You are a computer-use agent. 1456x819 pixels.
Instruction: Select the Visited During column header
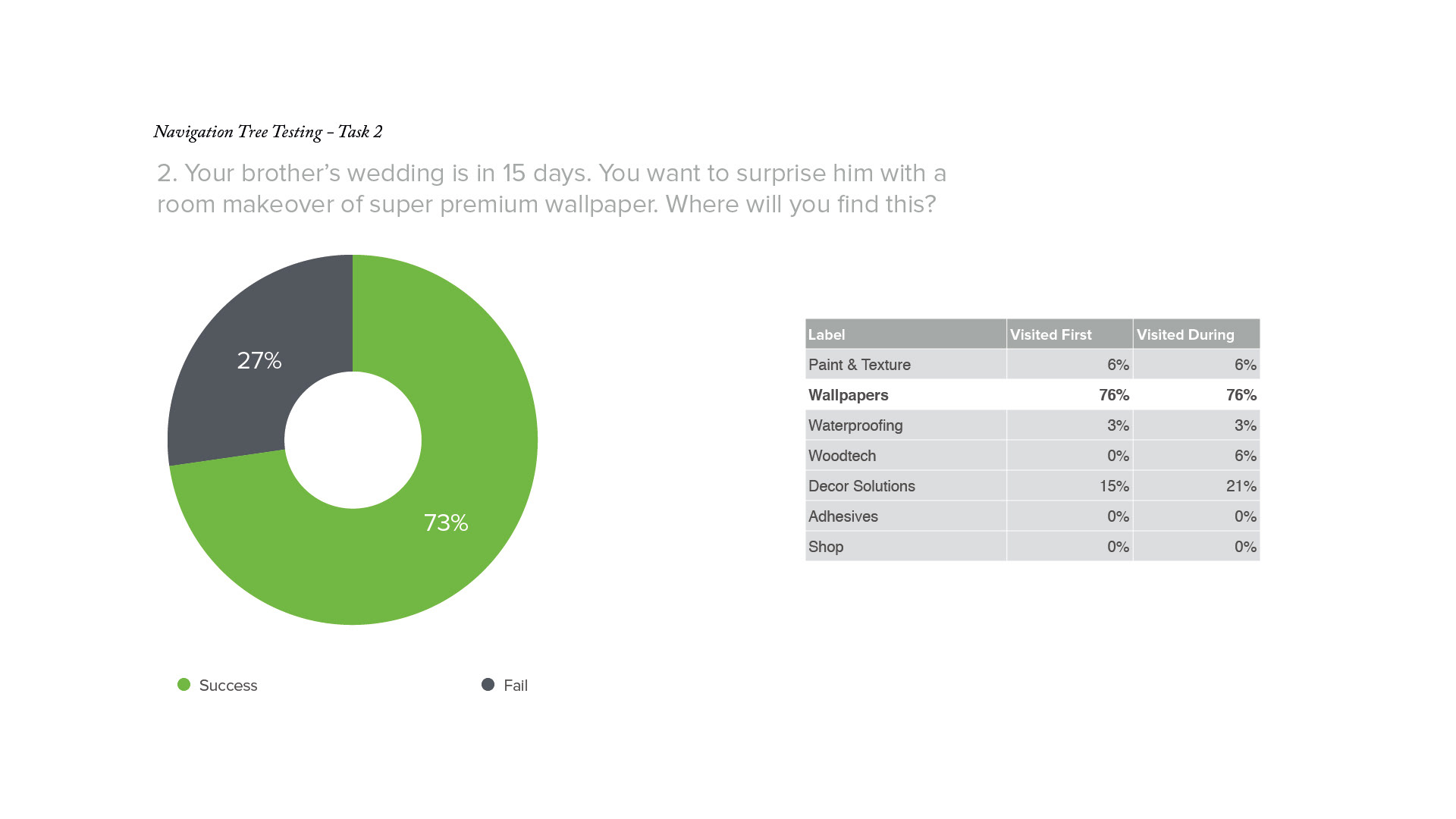(x=1185, y=334)
